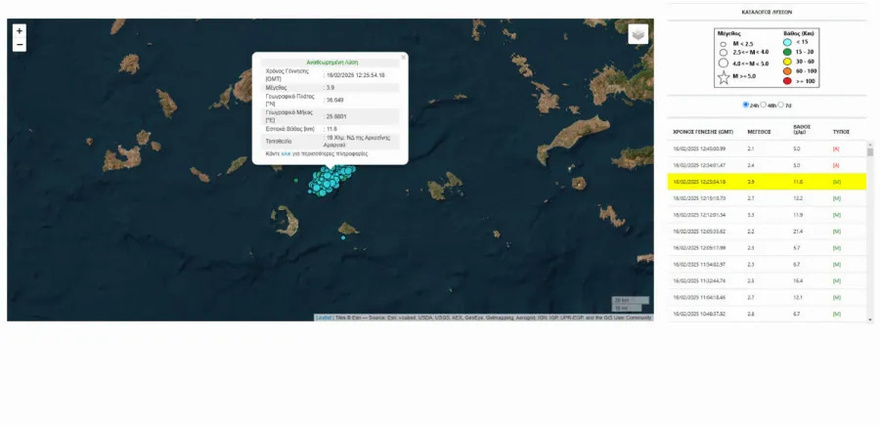Zoom in on the earthquake map
This screenshot has width=880, height=425.
point(19,31)
